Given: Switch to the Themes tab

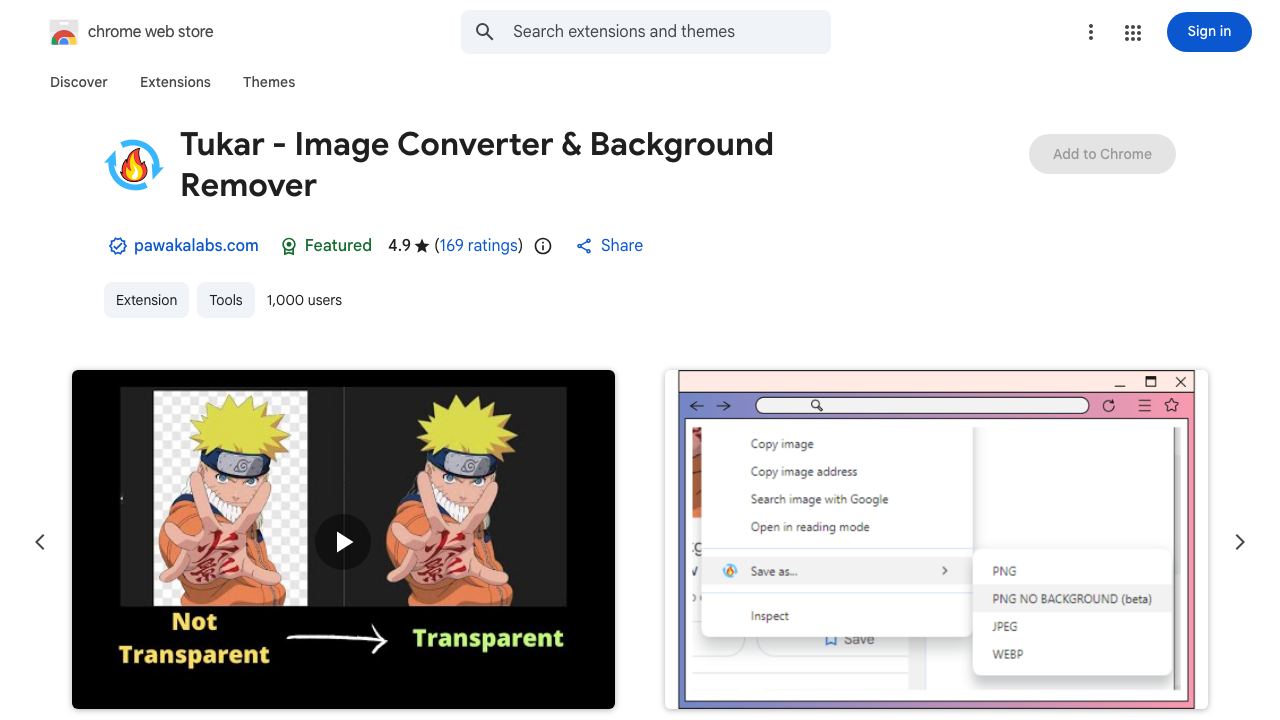Looking at the screenshot, I should pos(269,82).
